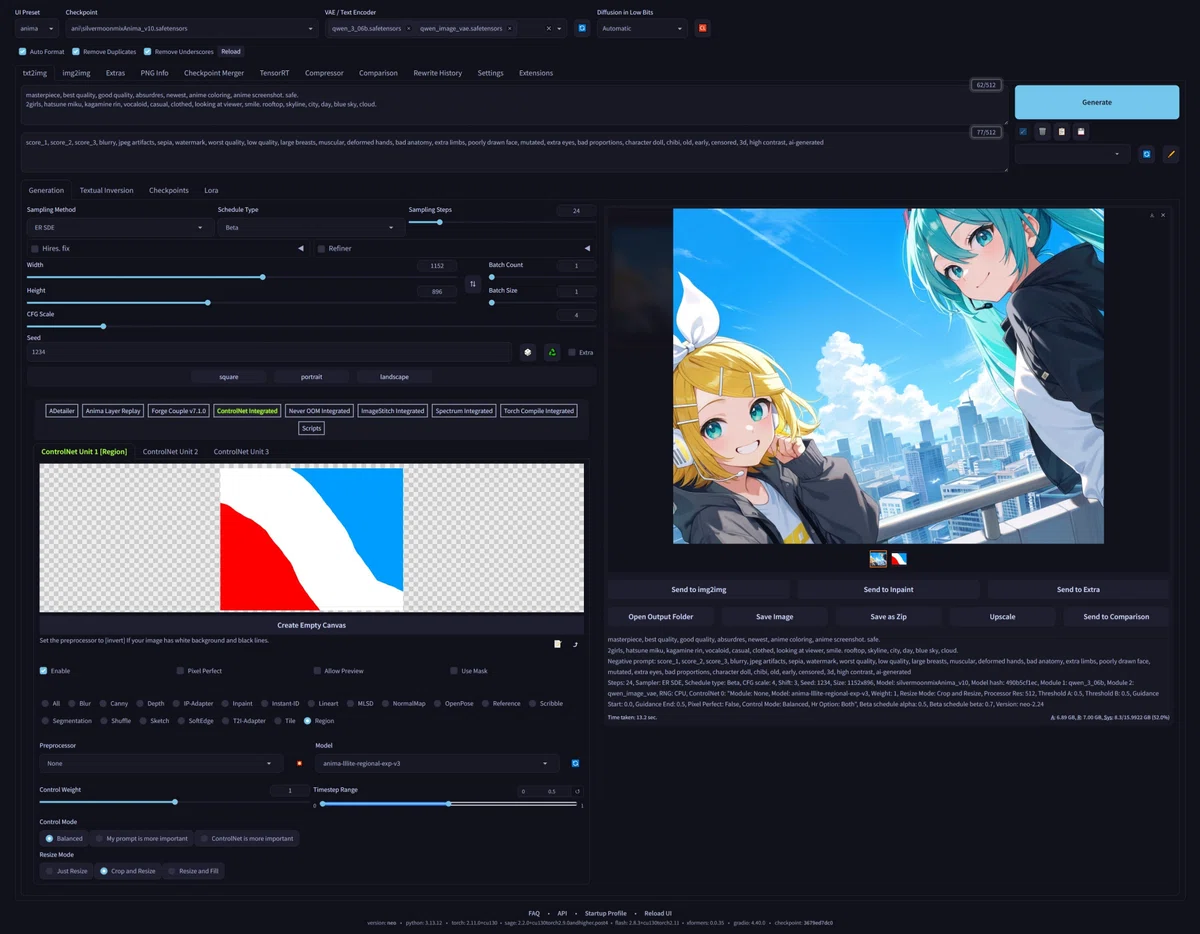
Task: Check the Use Mask checkbox
Action: [454, 671]
